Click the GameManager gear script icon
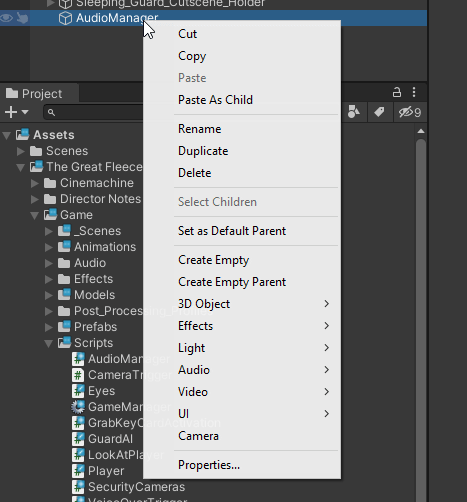The height and width of the screenshot is (502, 467). pos(78,407)
